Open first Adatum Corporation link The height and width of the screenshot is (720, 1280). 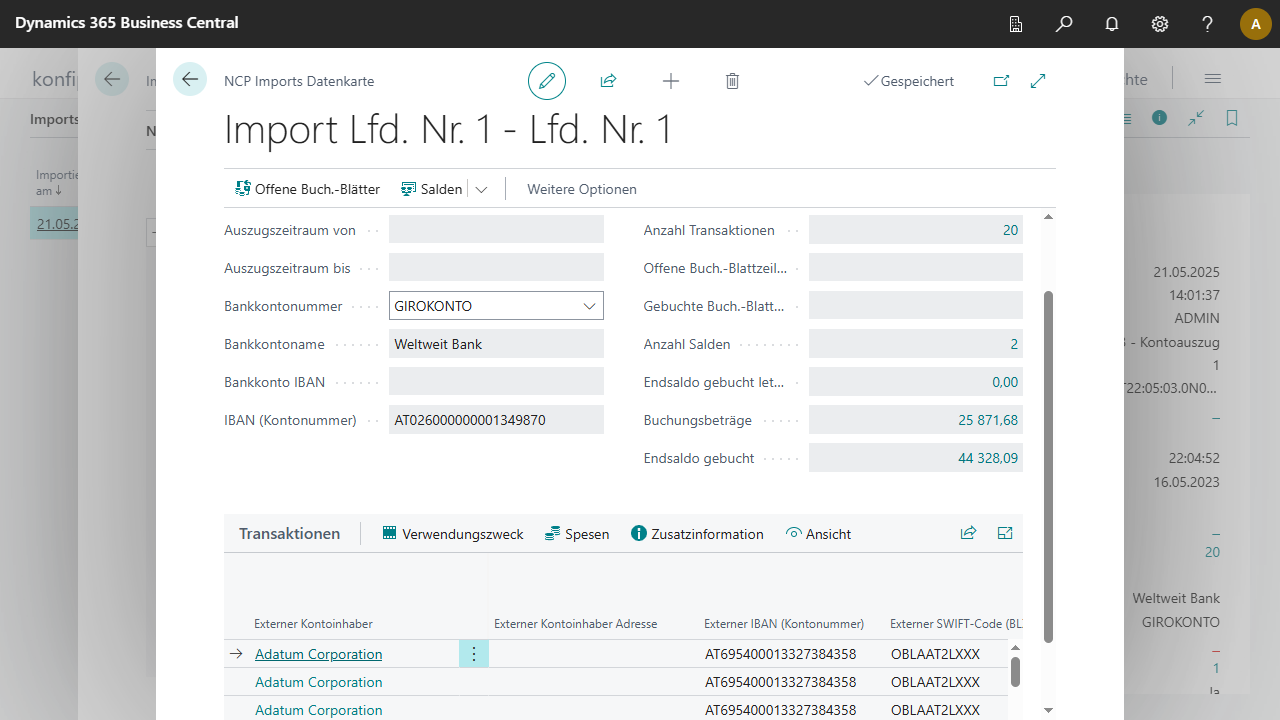318,654
